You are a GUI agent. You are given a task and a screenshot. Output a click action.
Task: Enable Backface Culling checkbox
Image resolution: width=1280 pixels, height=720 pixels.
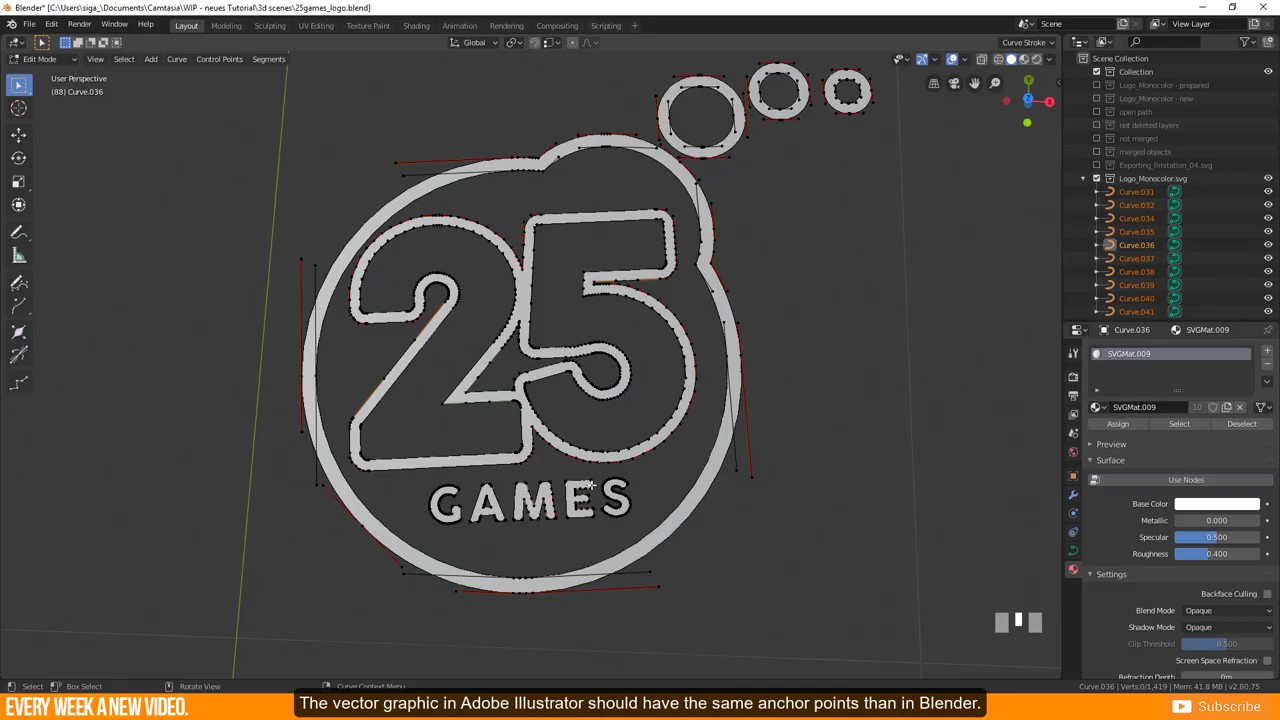(x=1267, y=594)
